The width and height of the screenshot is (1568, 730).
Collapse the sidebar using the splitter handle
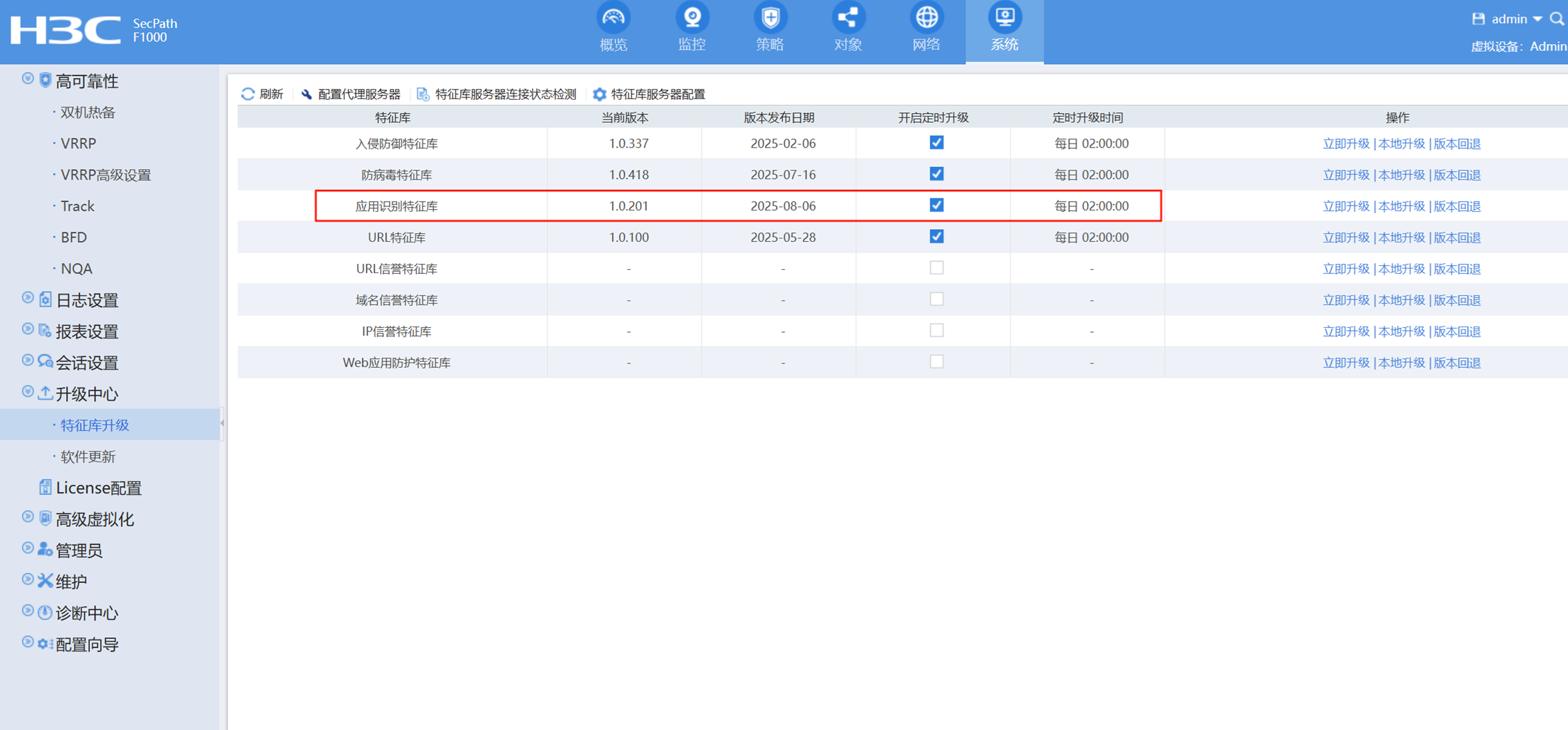pos(222,423)
